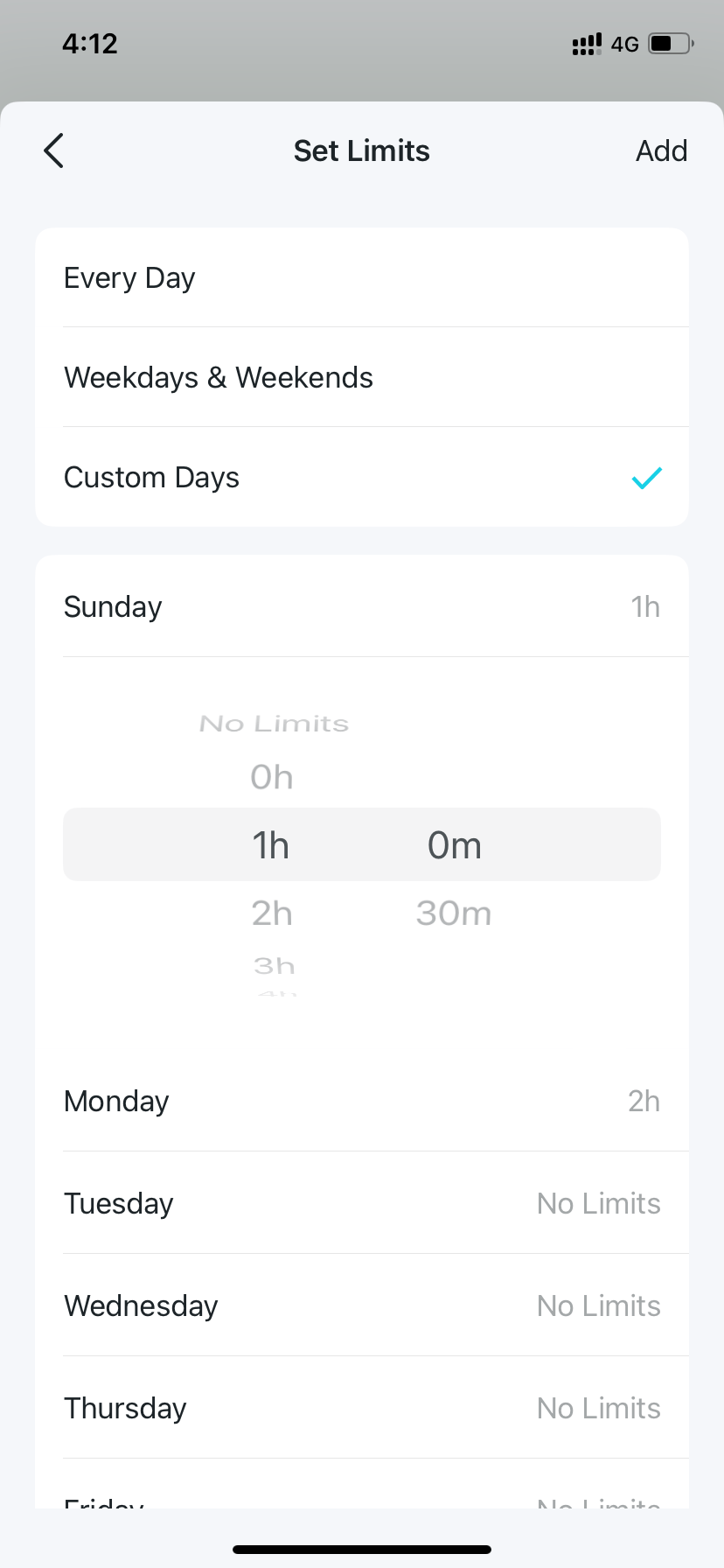Select 2h on the hour picker wheel
724x1568 pixels.
[x=271, y=912]
